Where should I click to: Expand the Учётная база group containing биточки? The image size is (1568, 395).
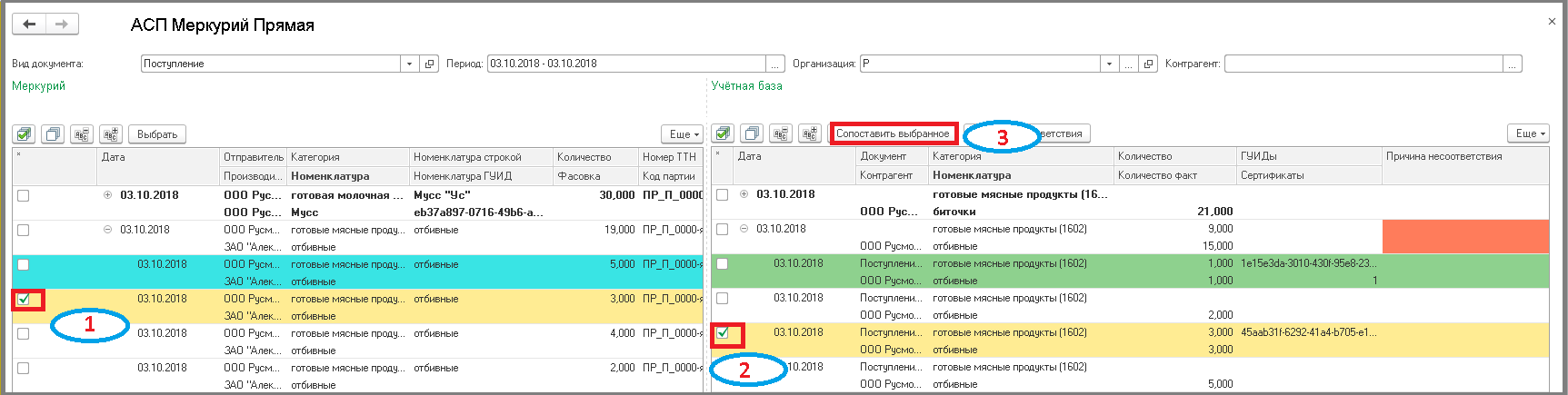744,193
